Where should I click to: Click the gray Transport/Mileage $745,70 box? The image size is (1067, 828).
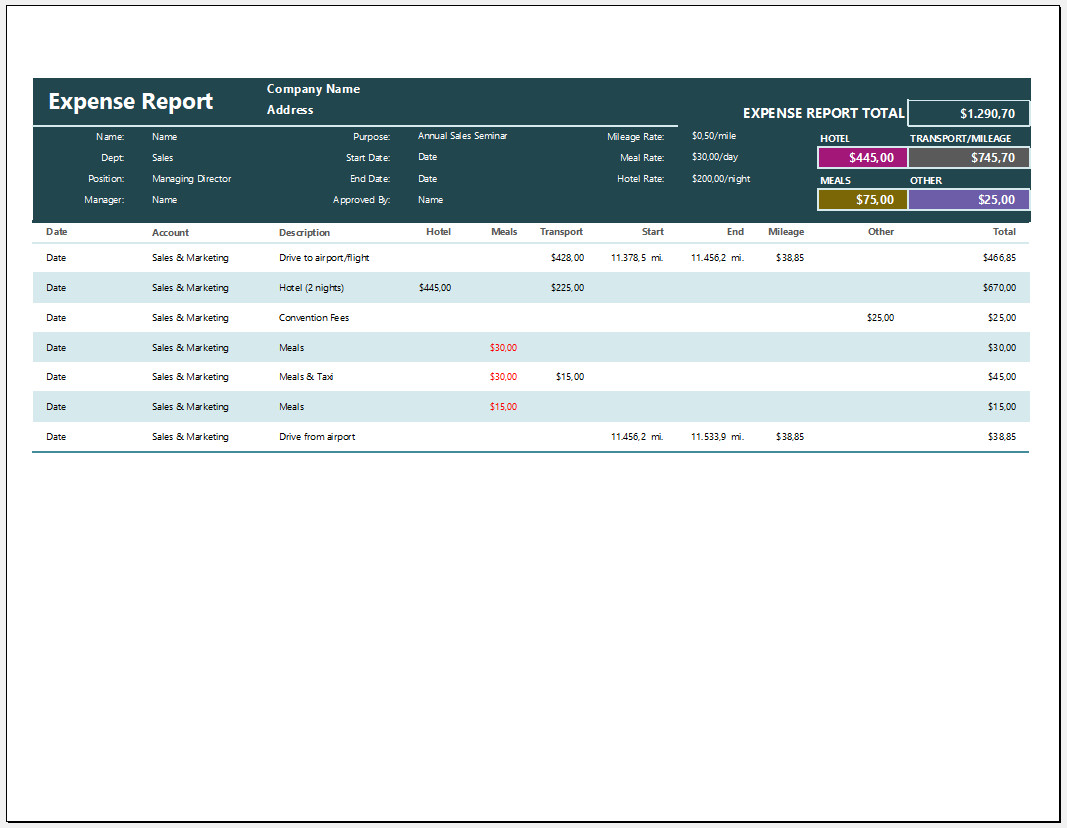968,158
